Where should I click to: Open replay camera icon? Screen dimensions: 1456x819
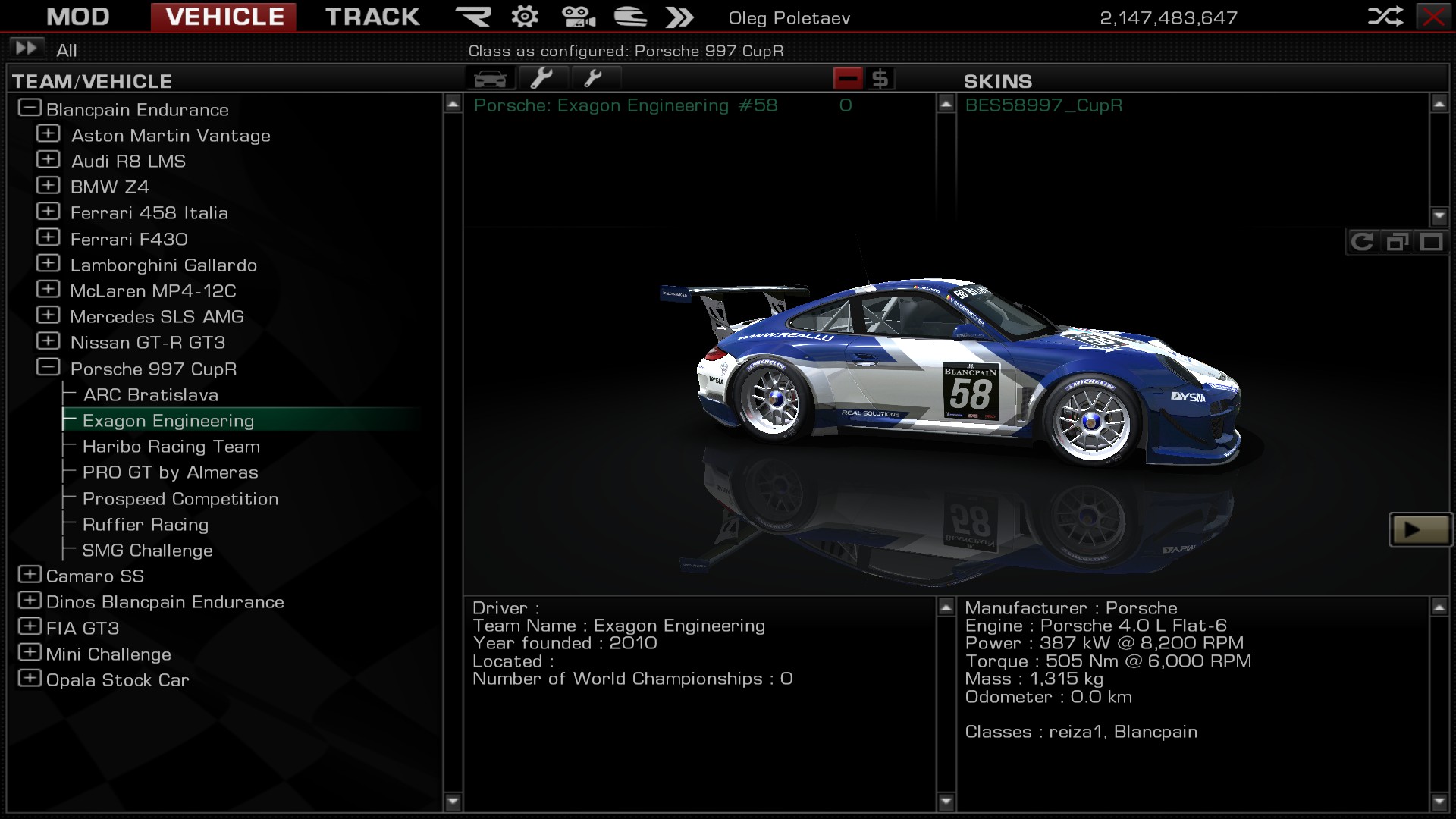579,17
